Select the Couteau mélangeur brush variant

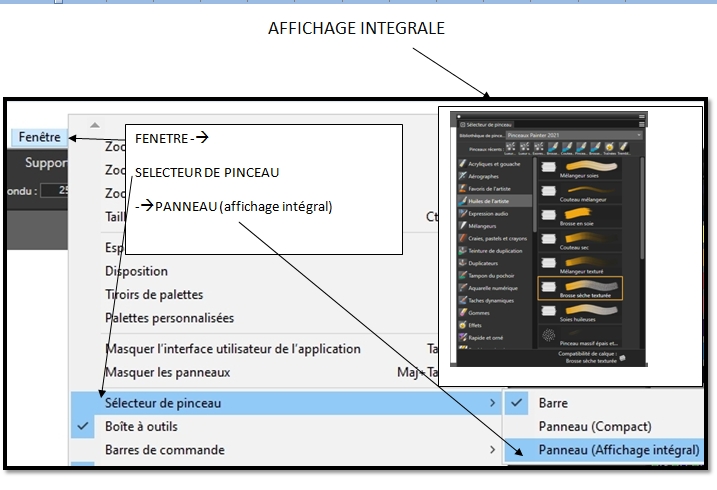[x=580, y=192]
